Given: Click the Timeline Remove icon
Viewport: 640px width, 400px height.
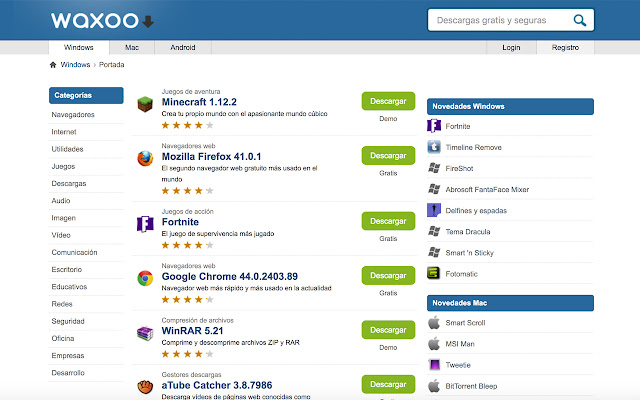Looking at the screenshot, I should (x=434, y=147).
